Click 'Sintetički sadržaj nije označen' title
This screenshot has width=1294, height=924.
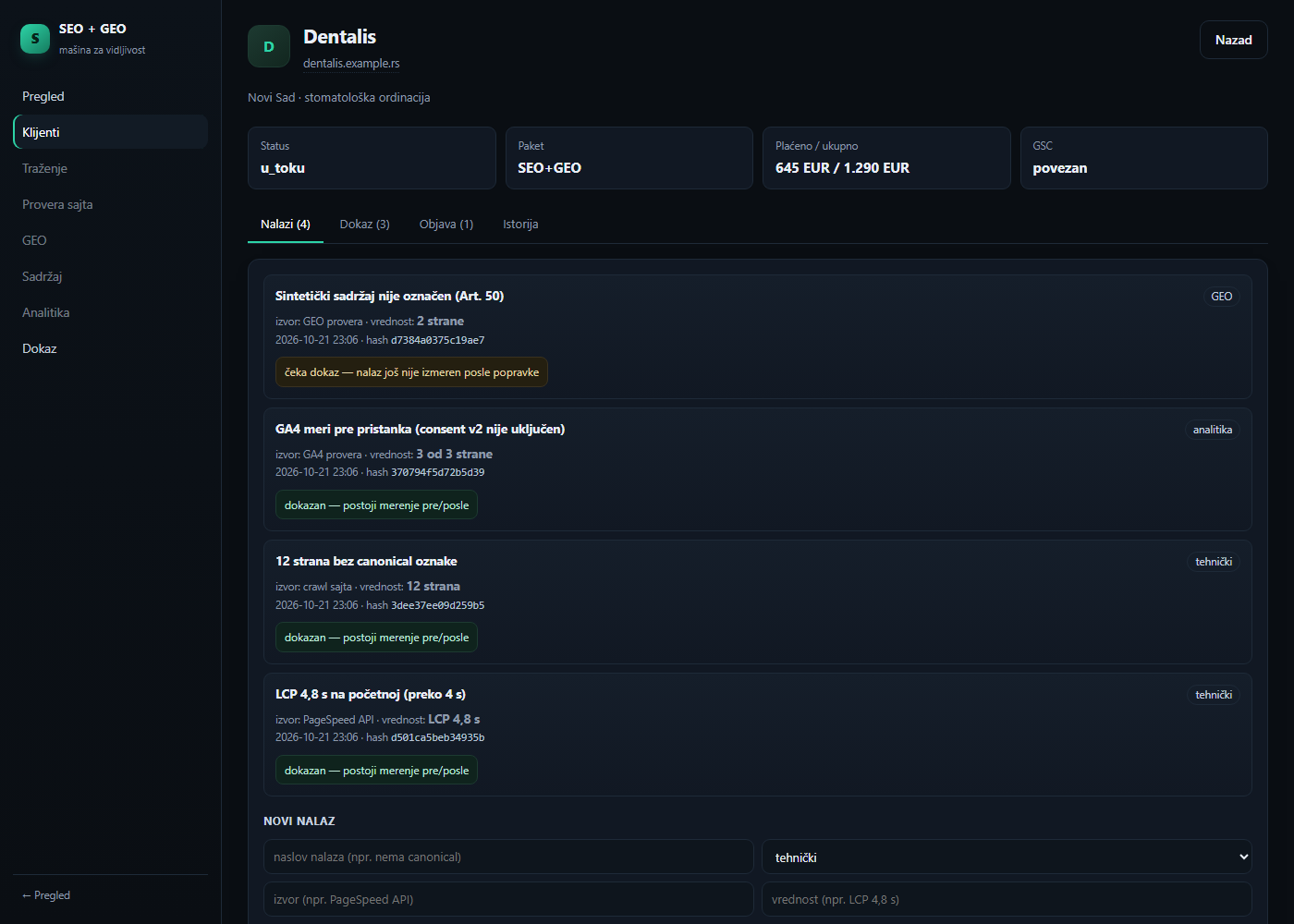(389, 296)
